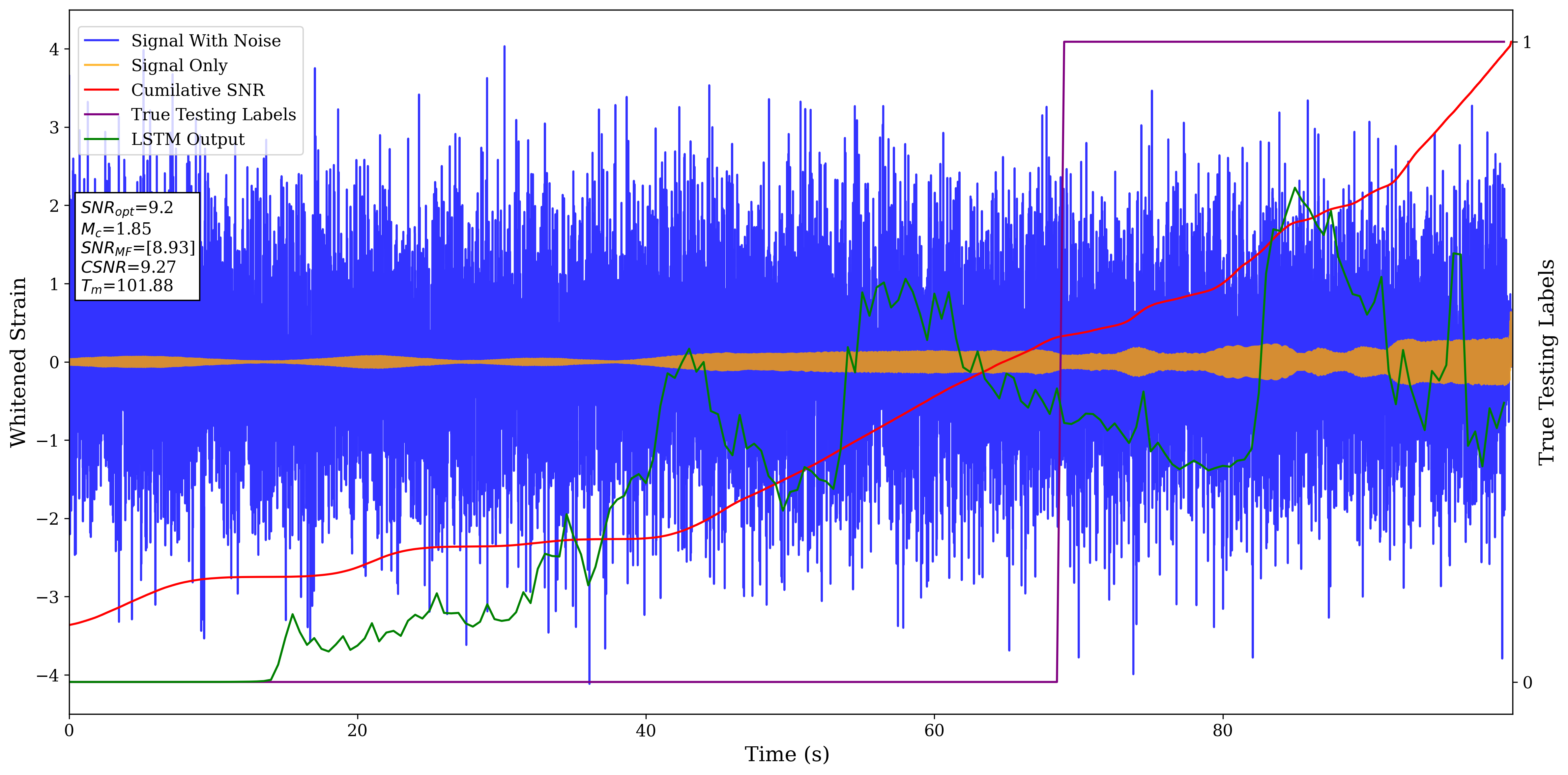Screen dimensions: 1568x775
Task: Click the Tm=101.88 annotation line
Action: click(x=127, y=286)
